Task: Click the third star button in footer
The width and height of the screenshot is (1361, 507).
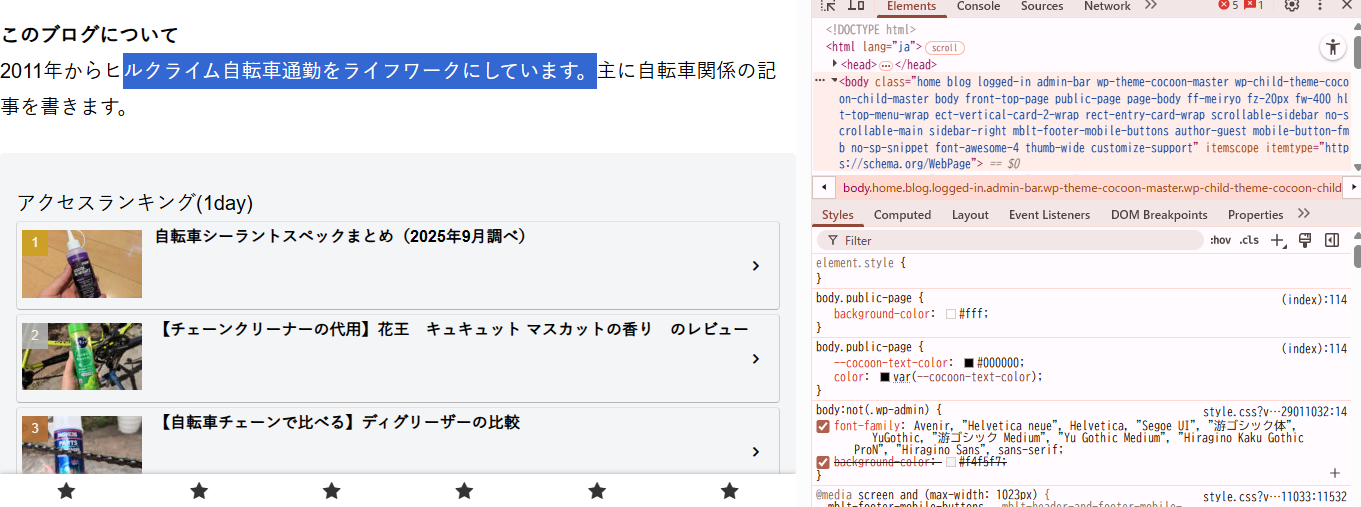Action: coord(332,491)
